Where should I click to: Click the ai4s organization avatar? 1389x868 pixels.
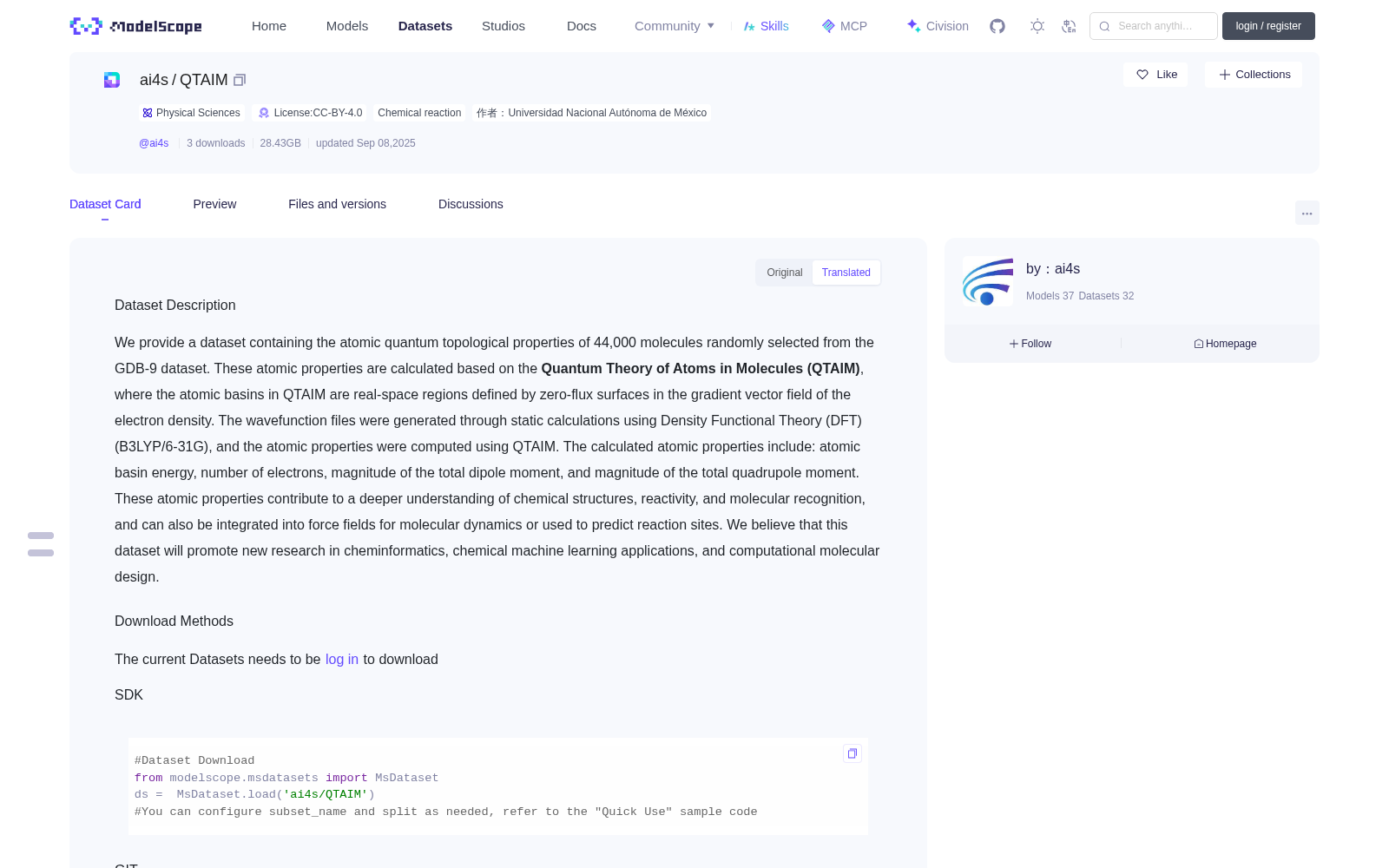coord(988,281)
